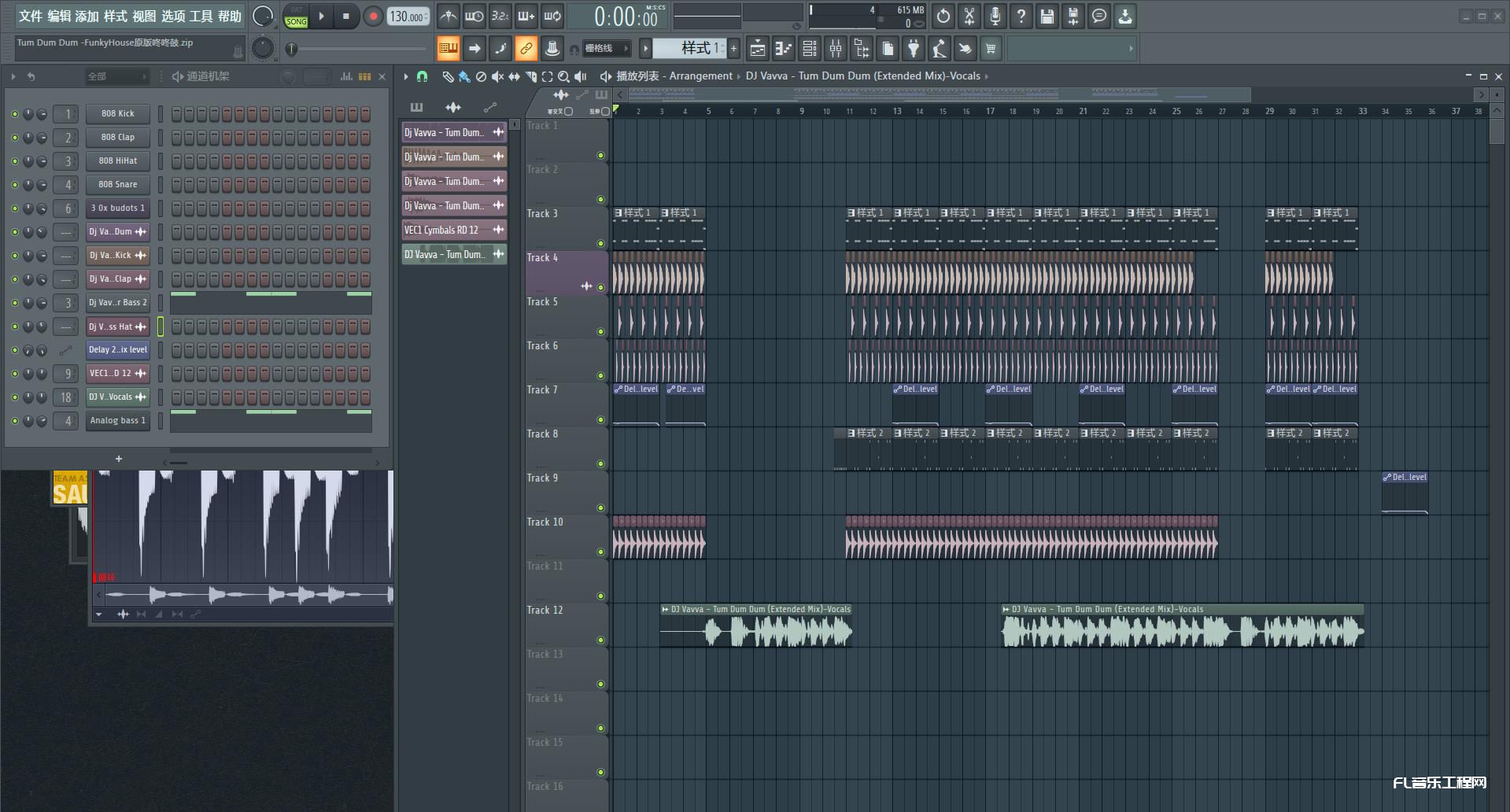Screen dimensions: 1510x812
Task: Expand arrow after 播放列表 - Arrangement breadcrumb
Action: tap(739, 76)
